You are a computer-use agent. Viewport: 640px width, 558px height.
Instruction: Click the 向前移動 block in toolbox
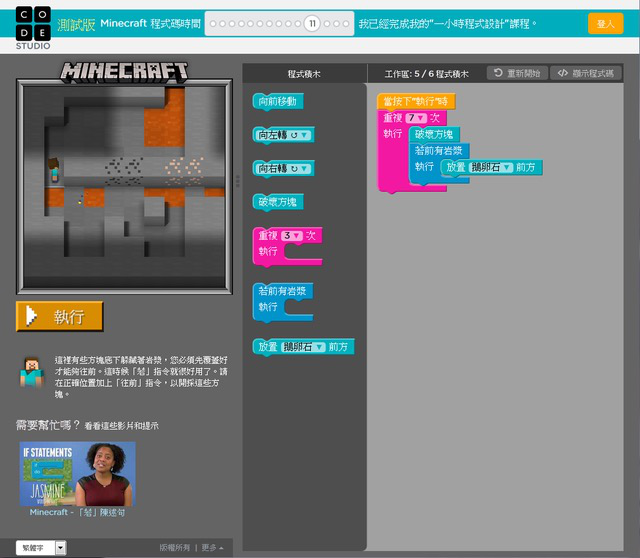278,101
